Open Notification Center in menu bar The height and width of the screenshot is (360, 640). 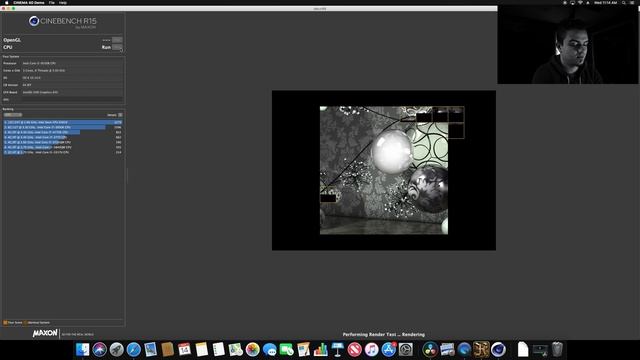[x=632, y=2]
